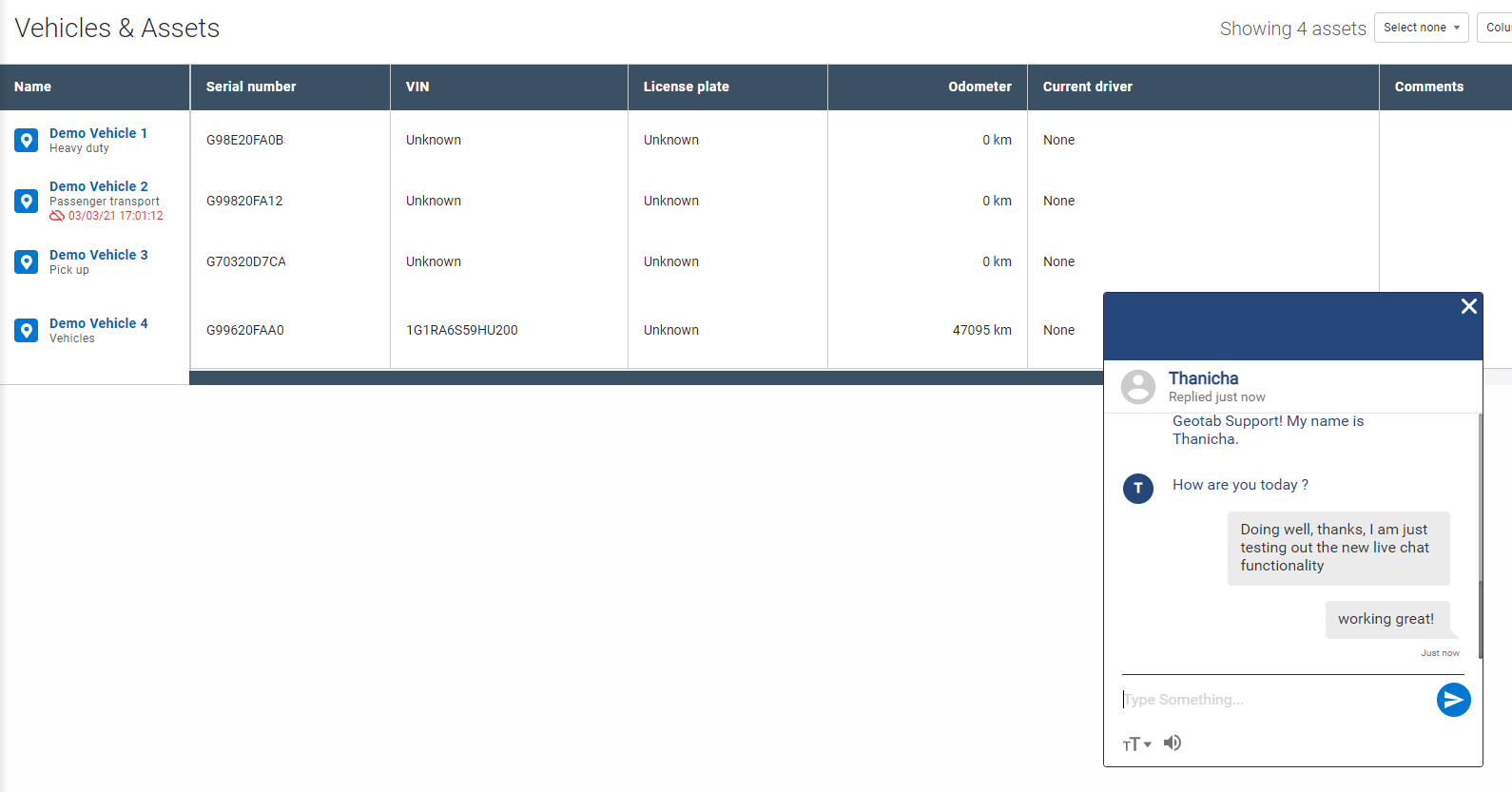
Task: Open the Demo Vehicle 4 link
Action: coord(98,323)
